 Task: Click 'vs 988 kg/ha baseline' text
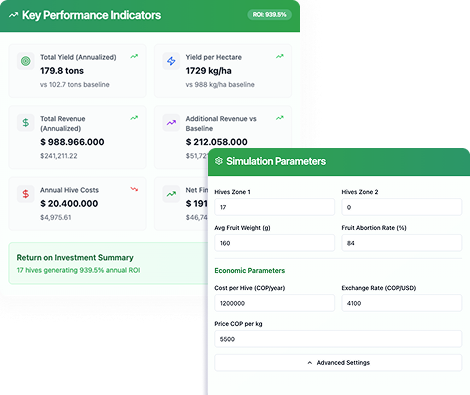(x=220, y=85)
